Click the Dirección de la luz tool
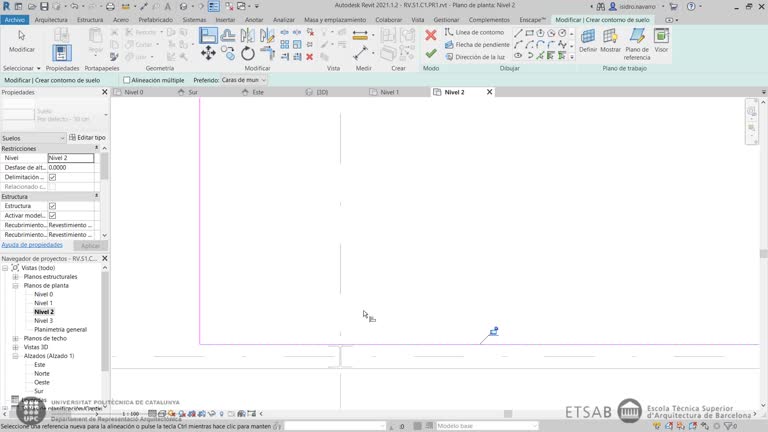 [x=474, y=57]
